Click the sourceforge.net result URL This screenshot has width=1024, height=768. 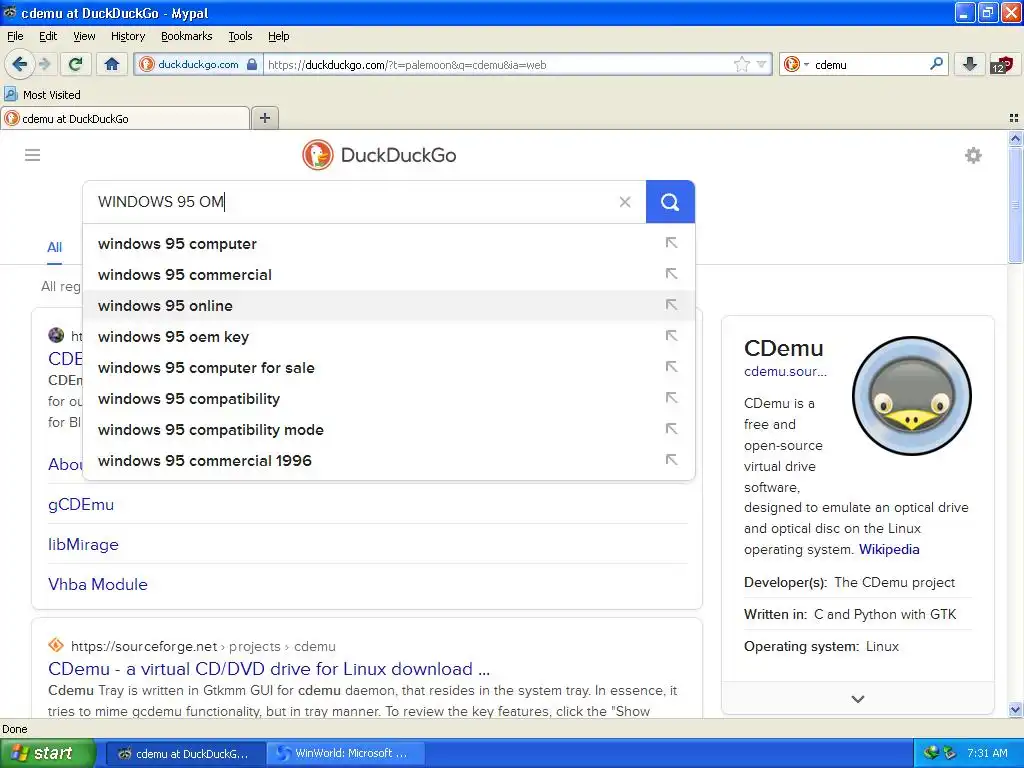tap(203, 647)
